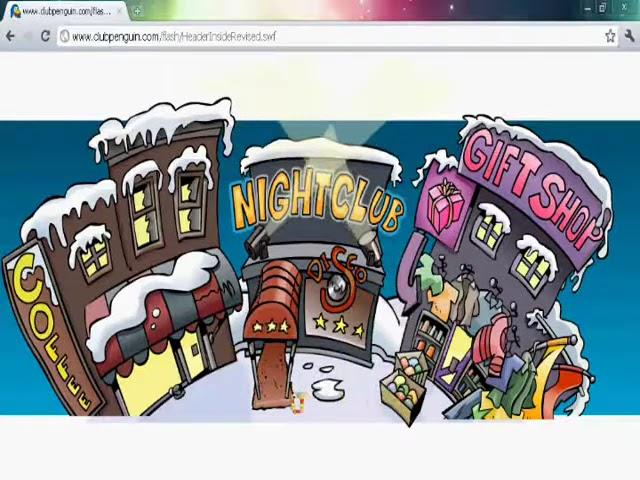Click the vertical yellow Coffee sign
Screen dimensions: 640x480
[51, 331]
